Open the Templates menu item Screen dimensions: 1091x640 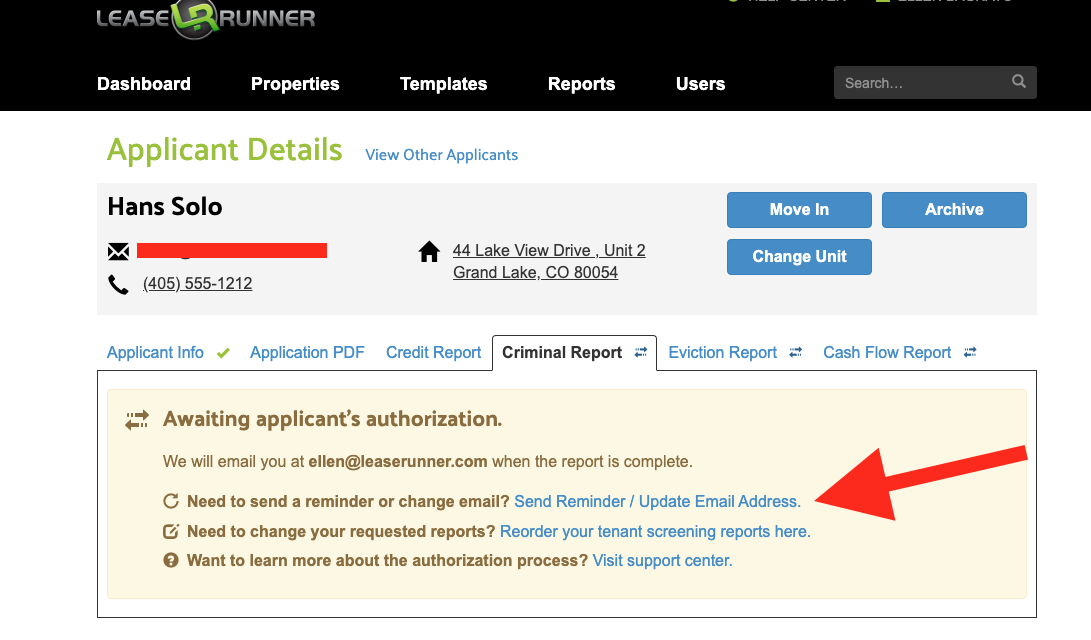pos(443,84)
